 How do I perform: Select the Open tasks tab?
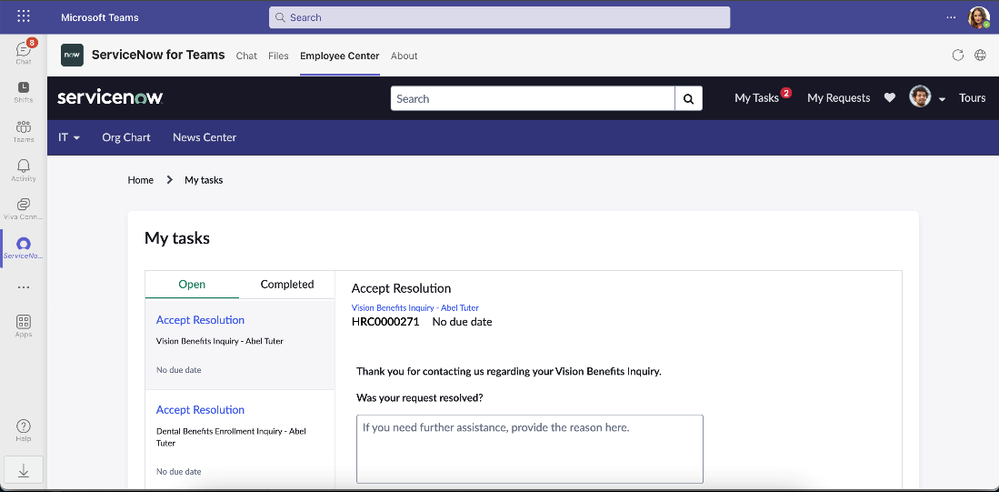[x=192, y=284]
